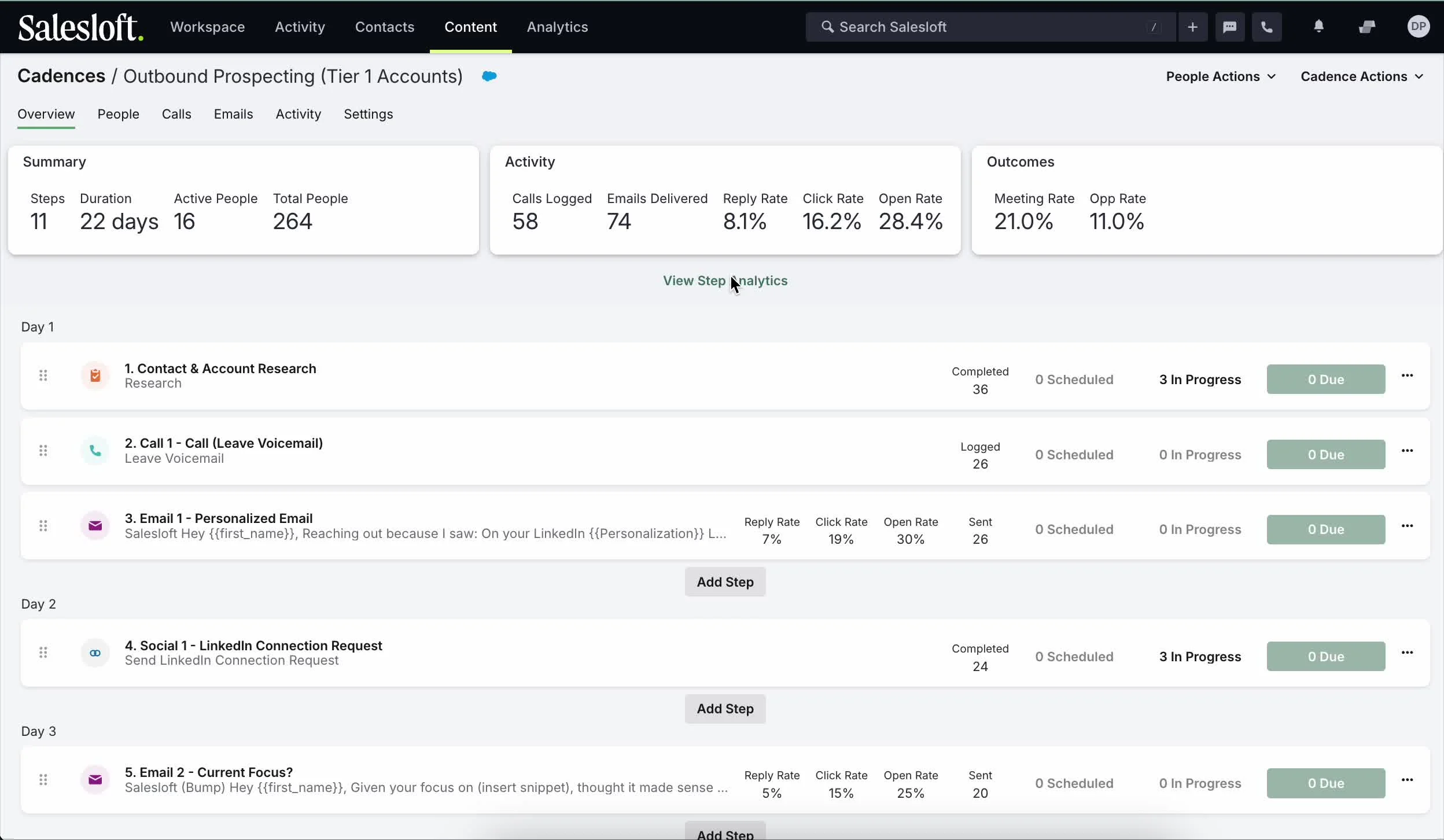
Task: Click 3 In Progress for Social 1 step
Action: pos(1200,657)
